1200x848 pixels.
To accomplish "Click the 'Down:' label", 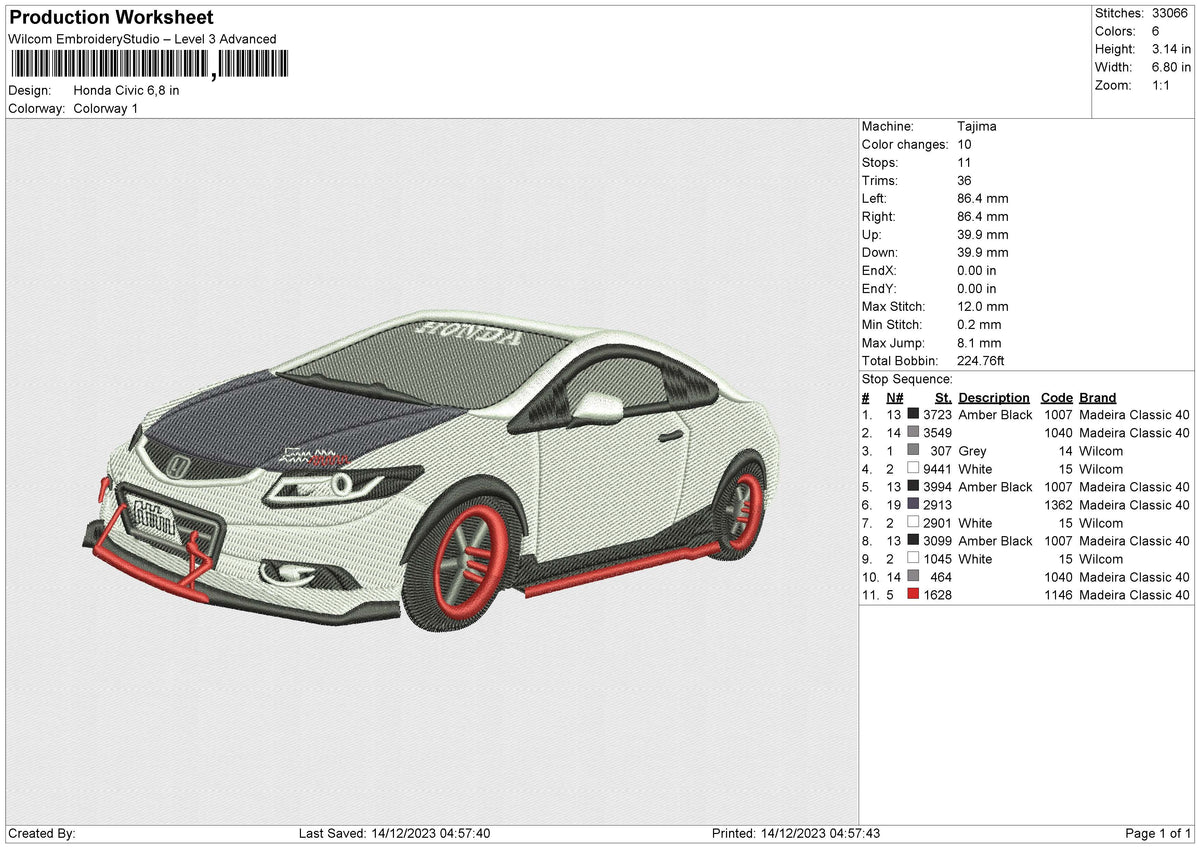I will click(x=880, y=253).
